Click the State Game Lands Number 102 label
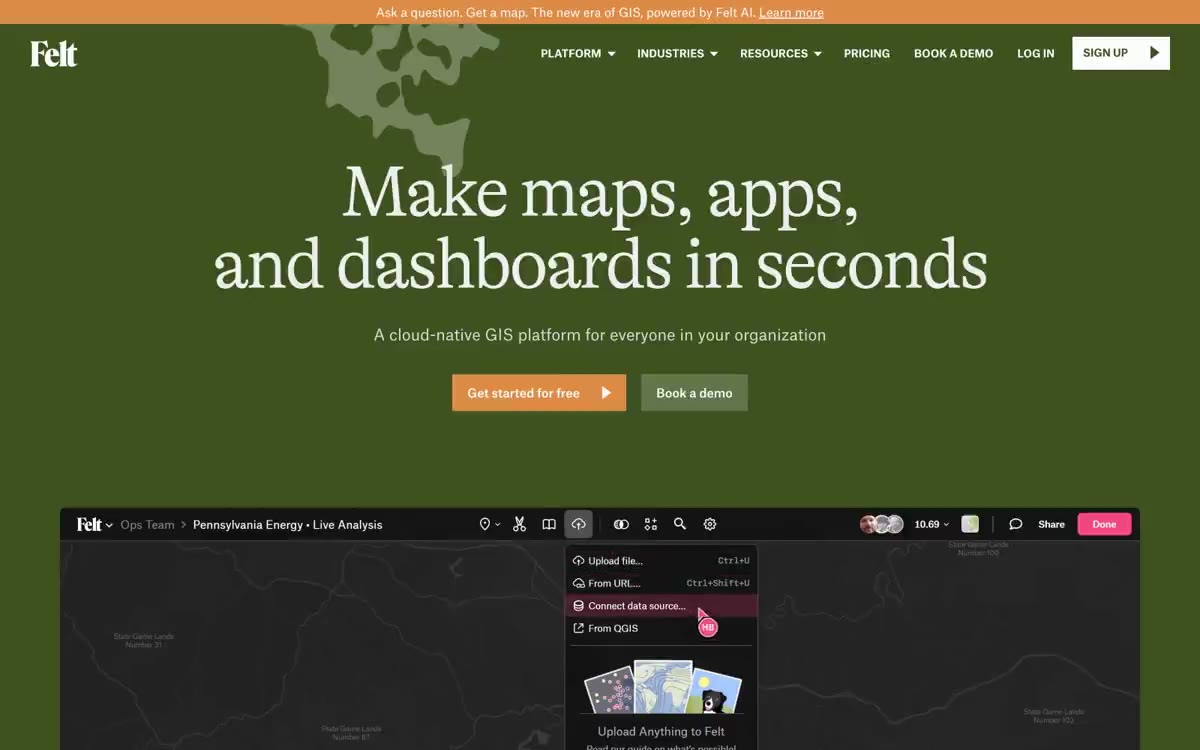 pos(1054,716)
